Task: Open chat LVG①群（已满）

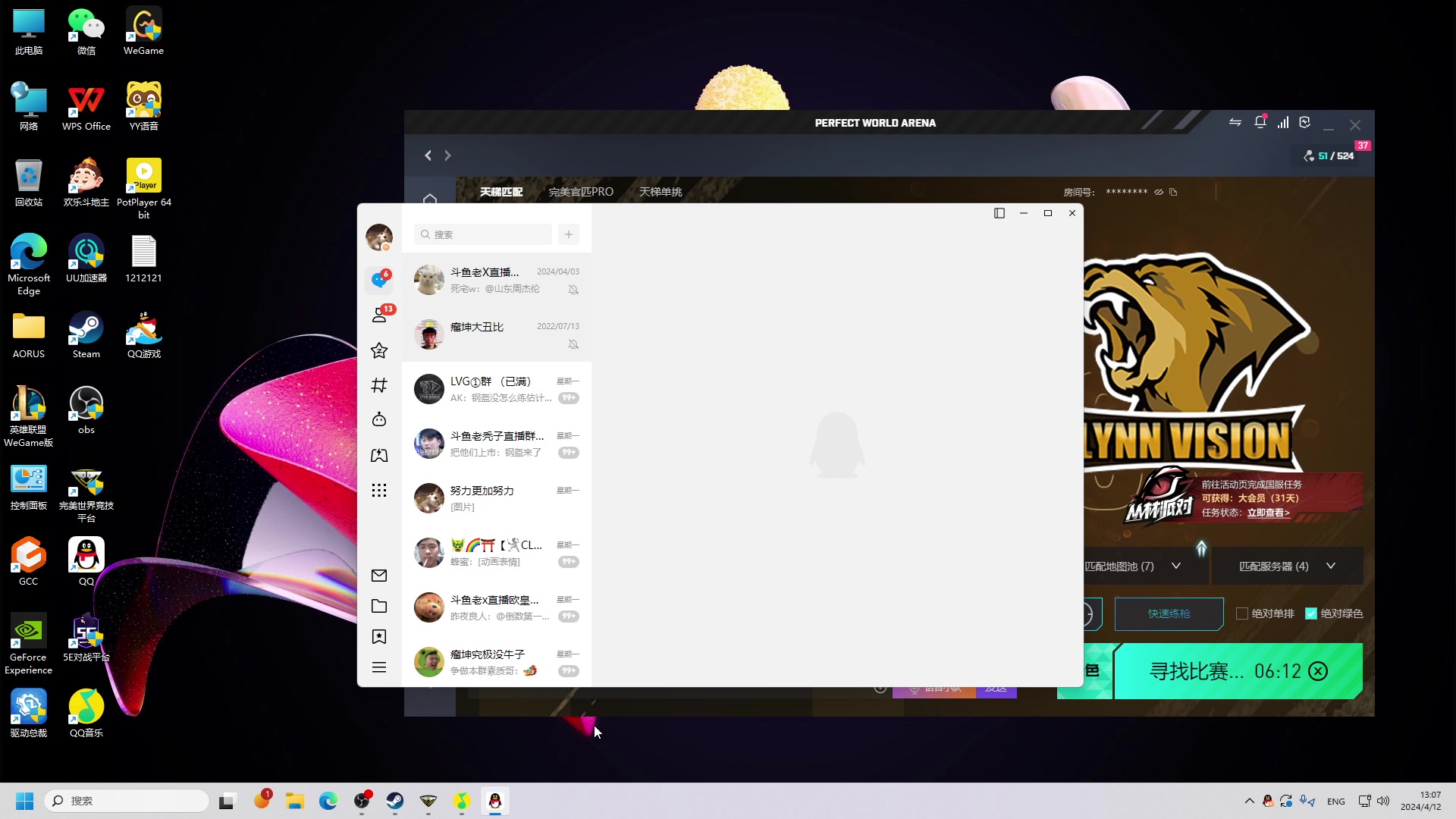Action: tap(497, 389)
